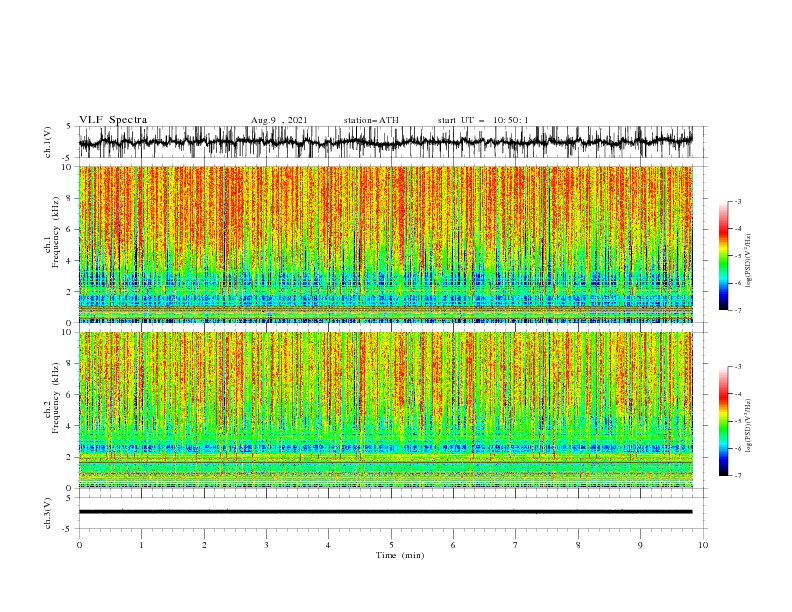Click the time axis tick label 4

328,545
